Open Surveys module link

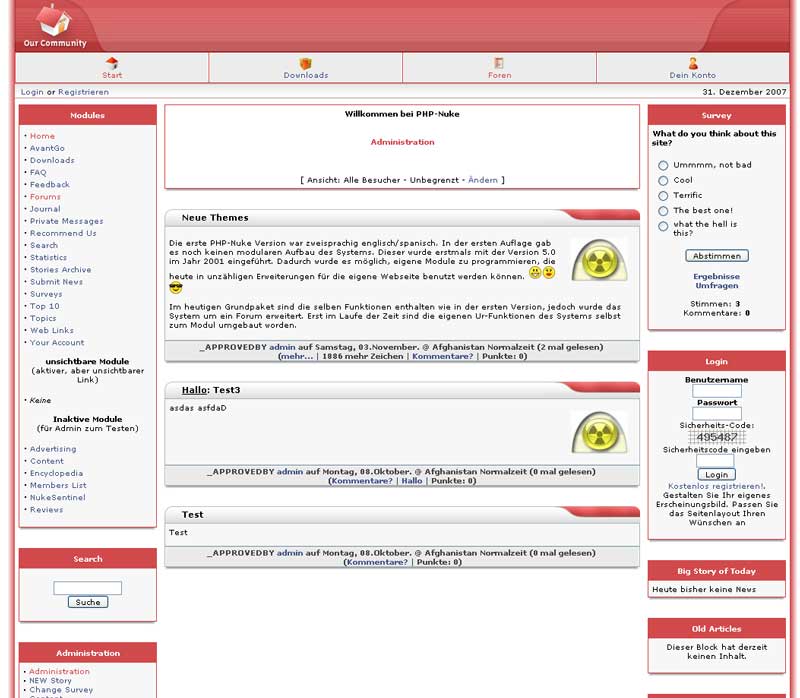pyautogui.click(x=46, y=294)
